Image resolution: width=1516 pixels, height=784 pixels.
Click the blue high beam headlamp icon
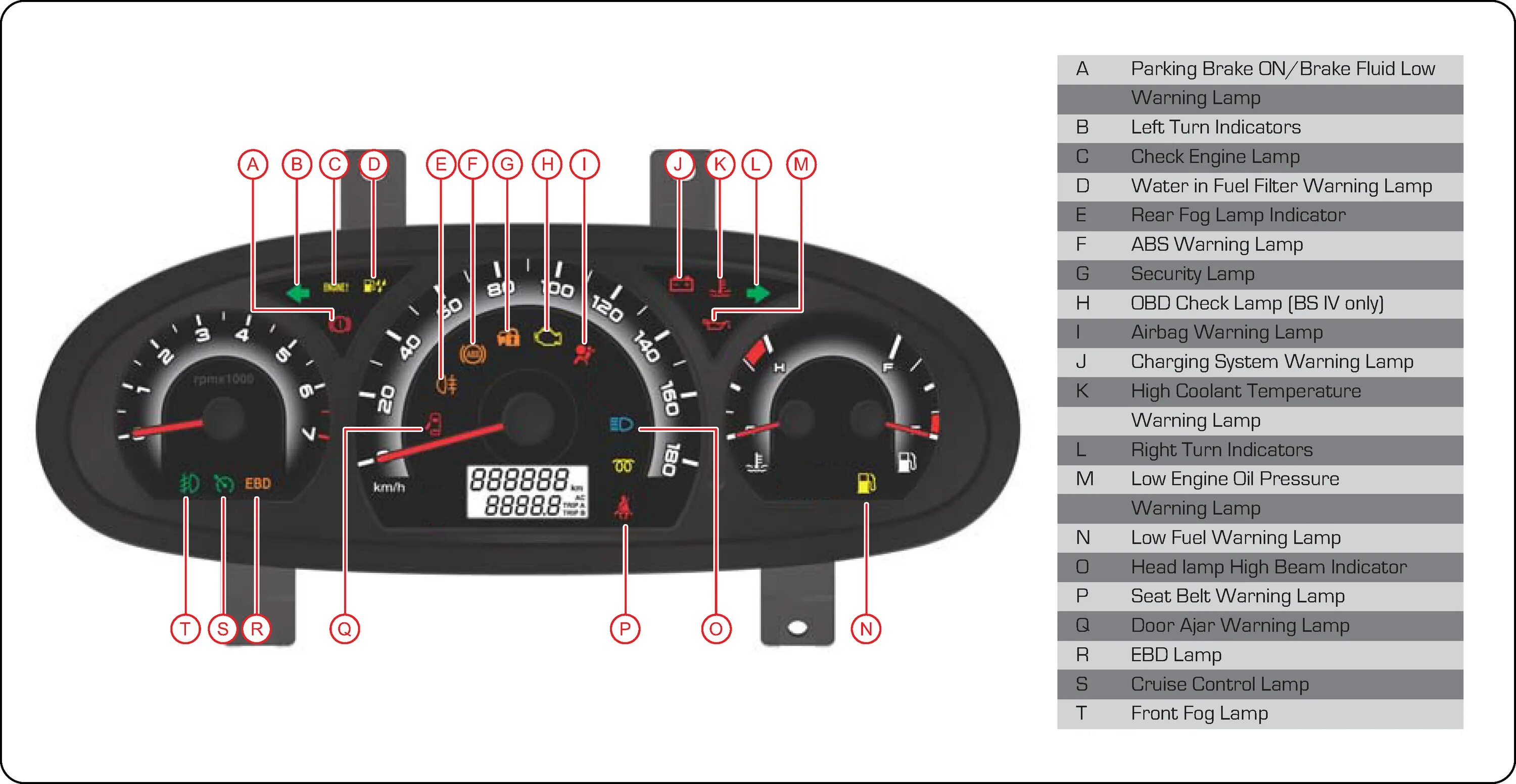(x=621, y=424)
